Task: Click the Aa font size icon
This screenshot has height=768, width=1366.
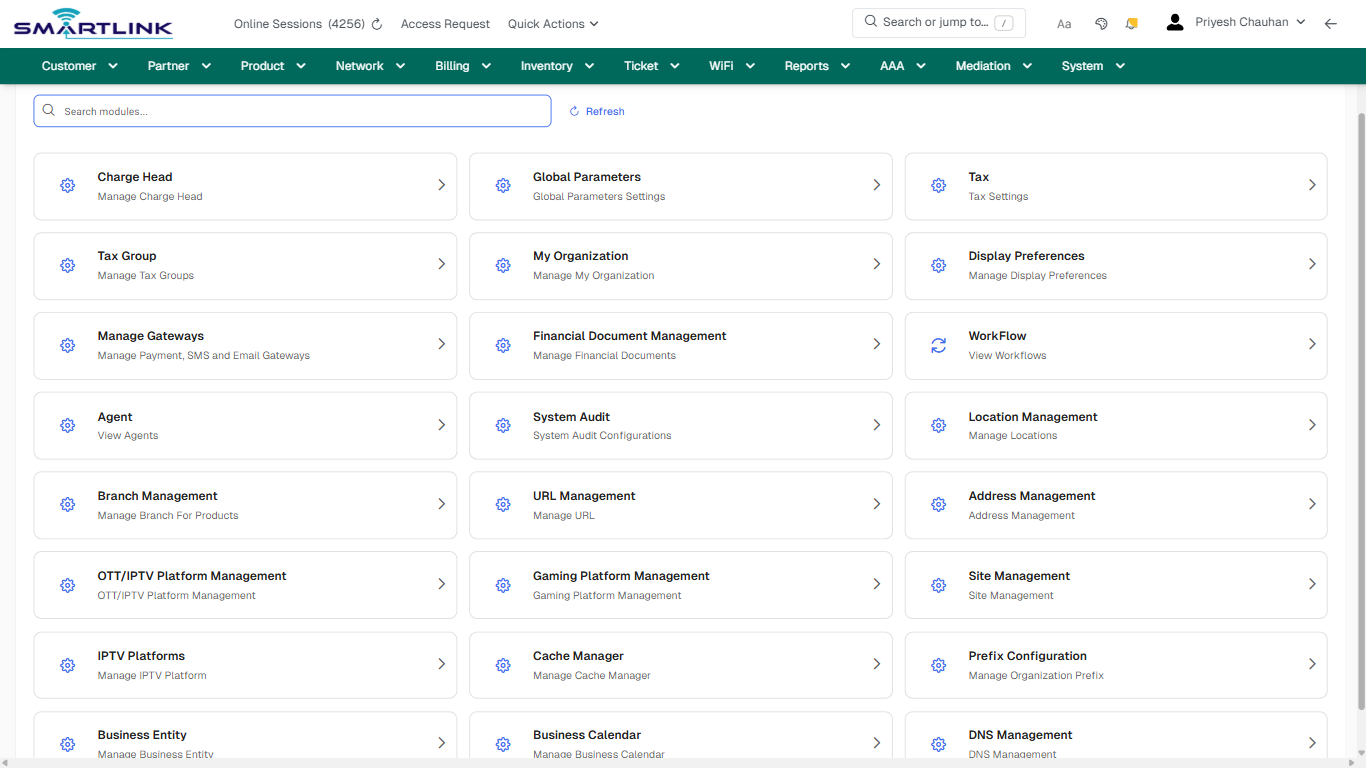Action: (1064, 23)
